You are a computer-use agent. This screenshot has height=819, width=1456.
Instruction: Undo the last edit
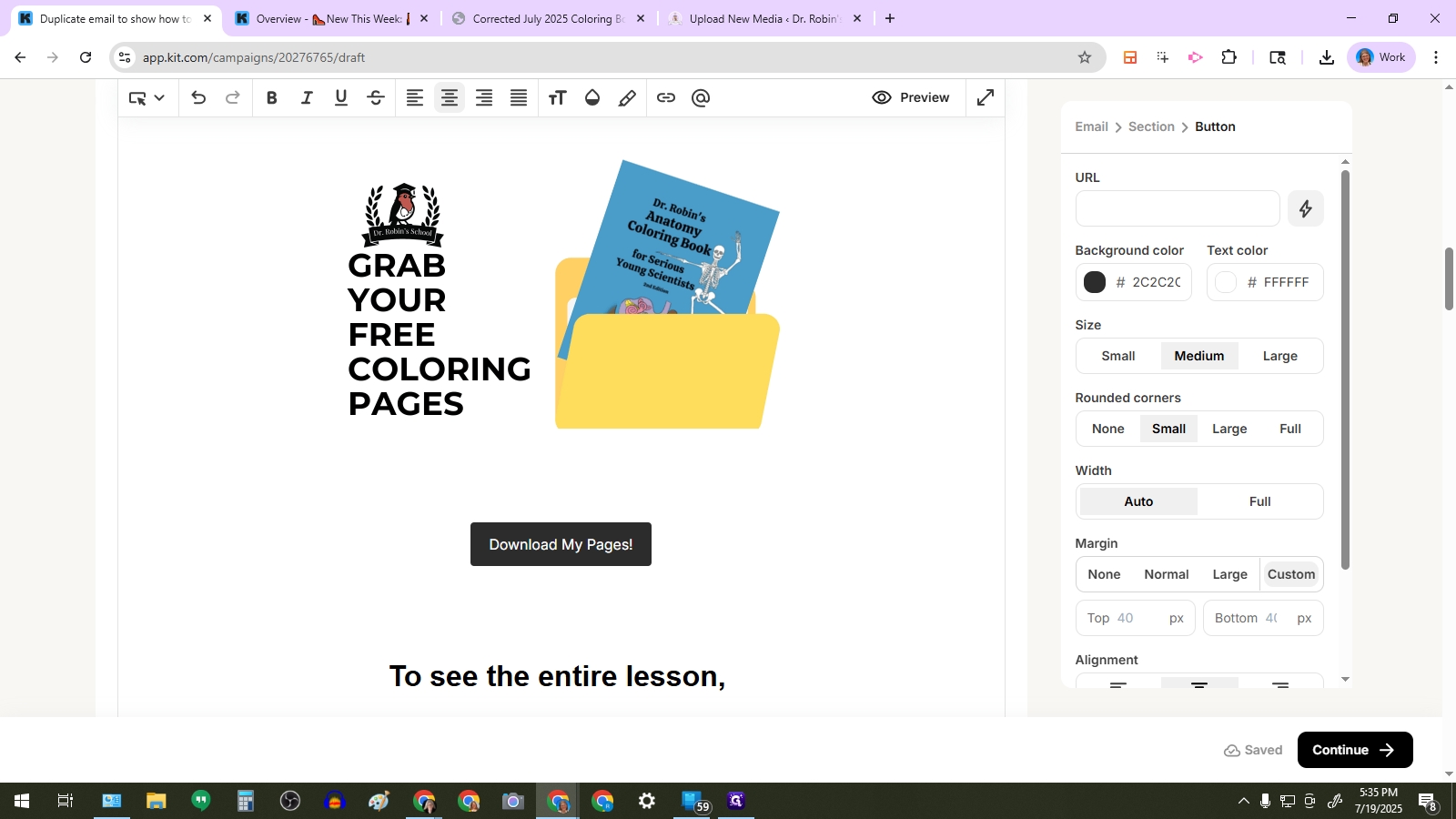(198, 98)
